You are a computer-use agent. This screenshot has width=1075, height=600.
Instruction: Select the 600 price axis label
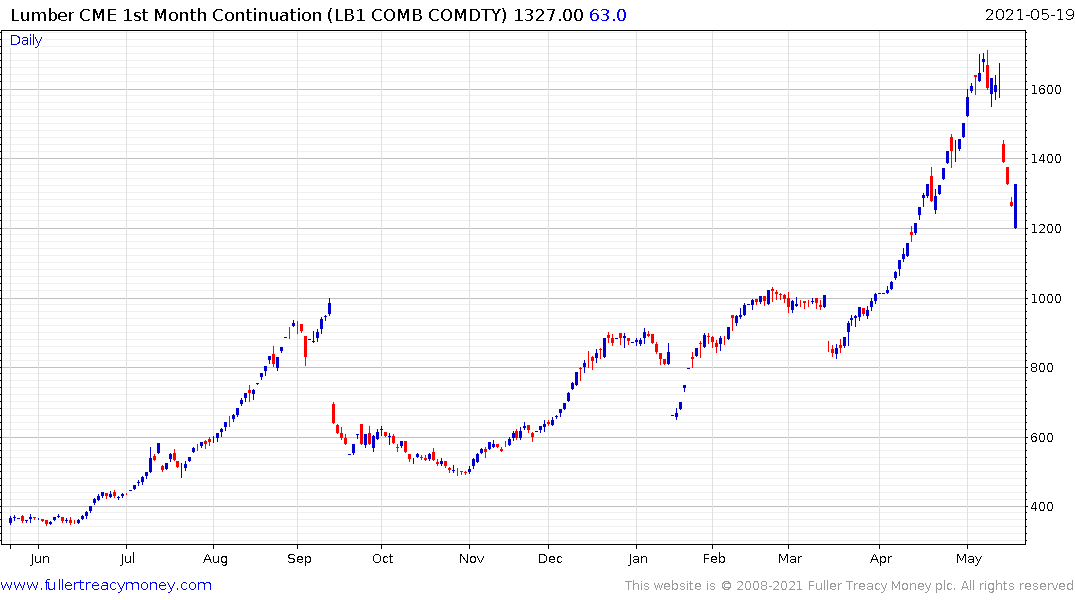click(1042, 438)
